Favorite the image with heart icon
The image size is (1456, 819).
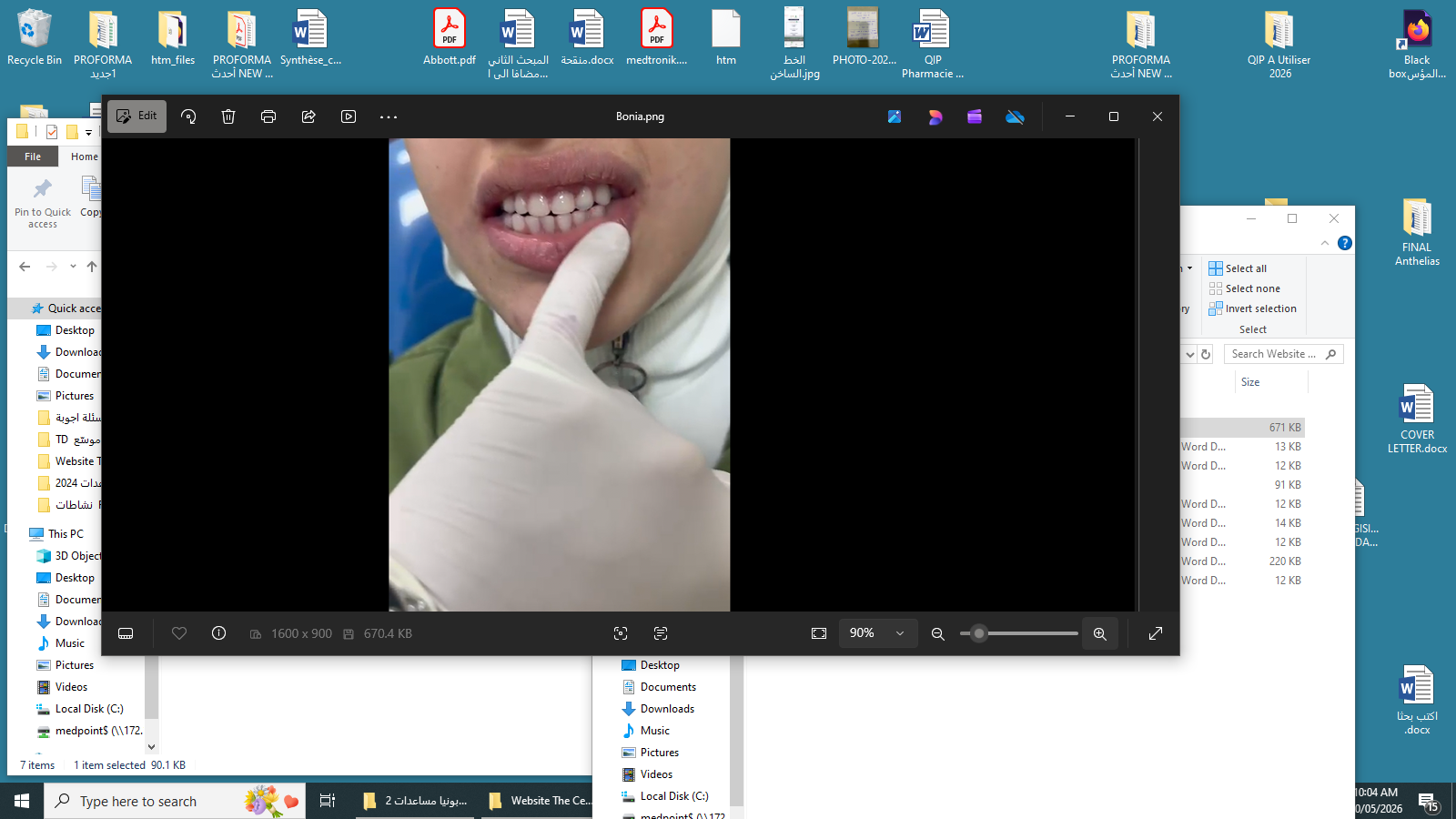179,633
